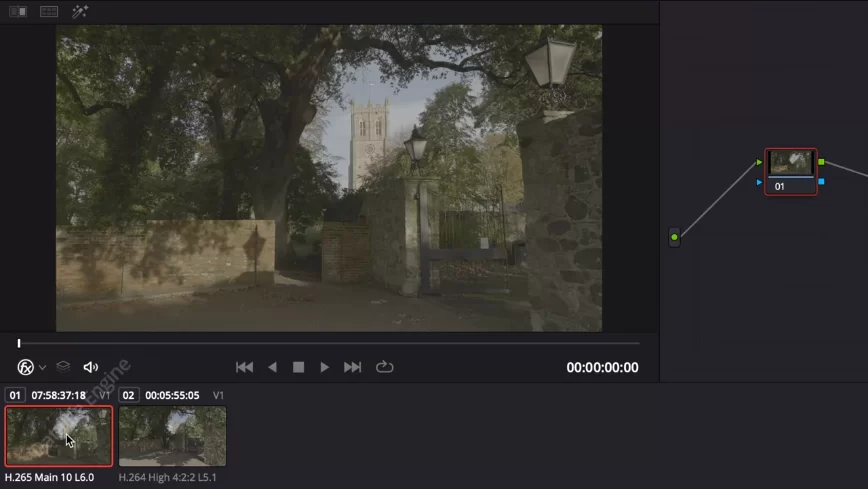Click the viewer scrubber playhead

(18, 343)
